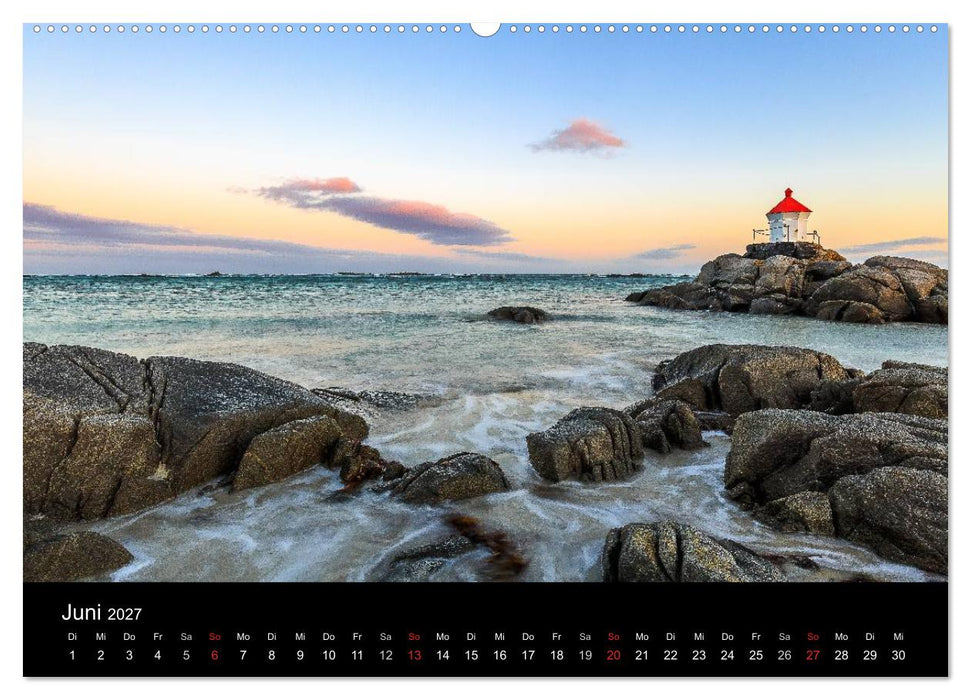Select date 23 in the calendar strip
Viewport: 971px width, 700px height.
pos(699,655)
